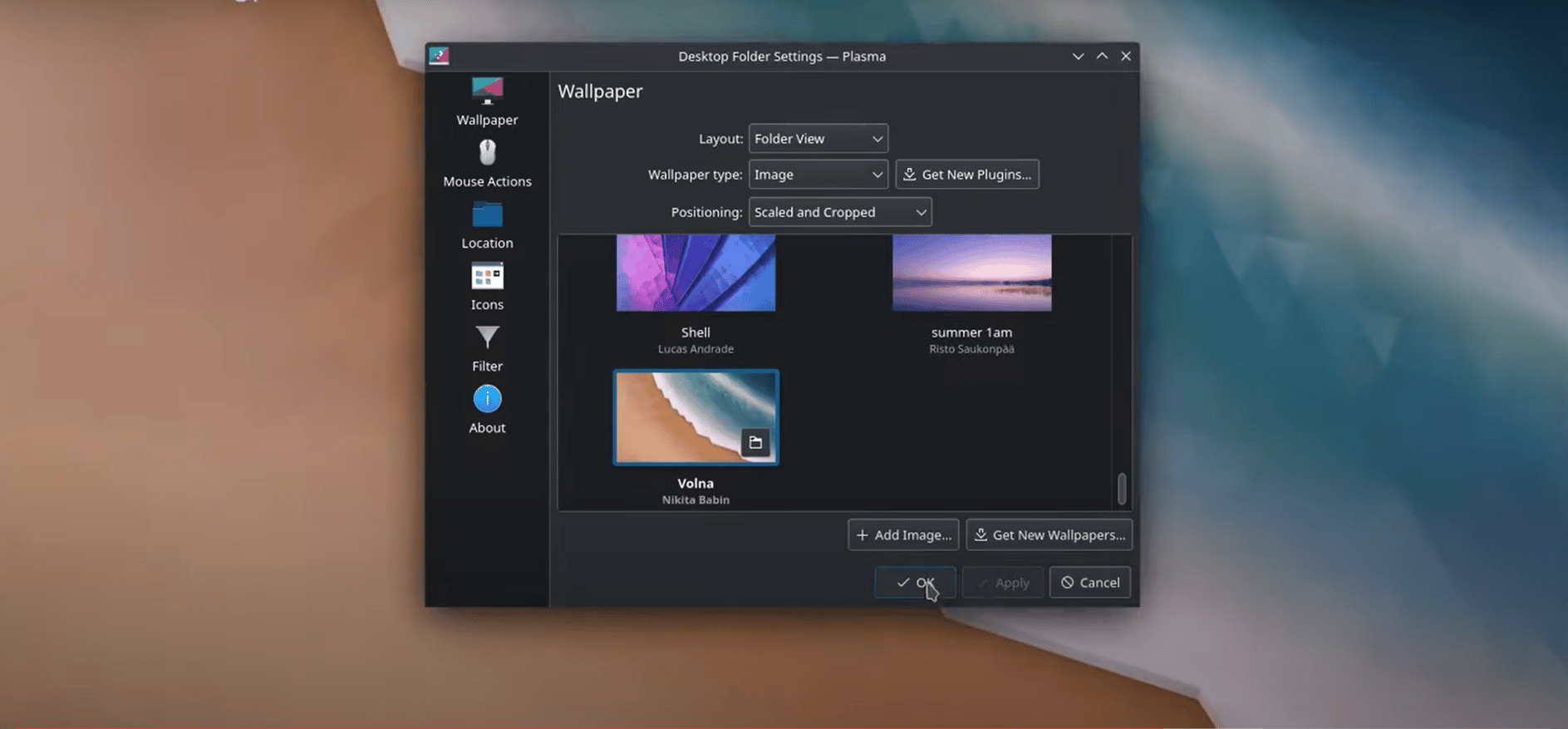
Task: Click the Nikita Babin author text
Action: 696,500
